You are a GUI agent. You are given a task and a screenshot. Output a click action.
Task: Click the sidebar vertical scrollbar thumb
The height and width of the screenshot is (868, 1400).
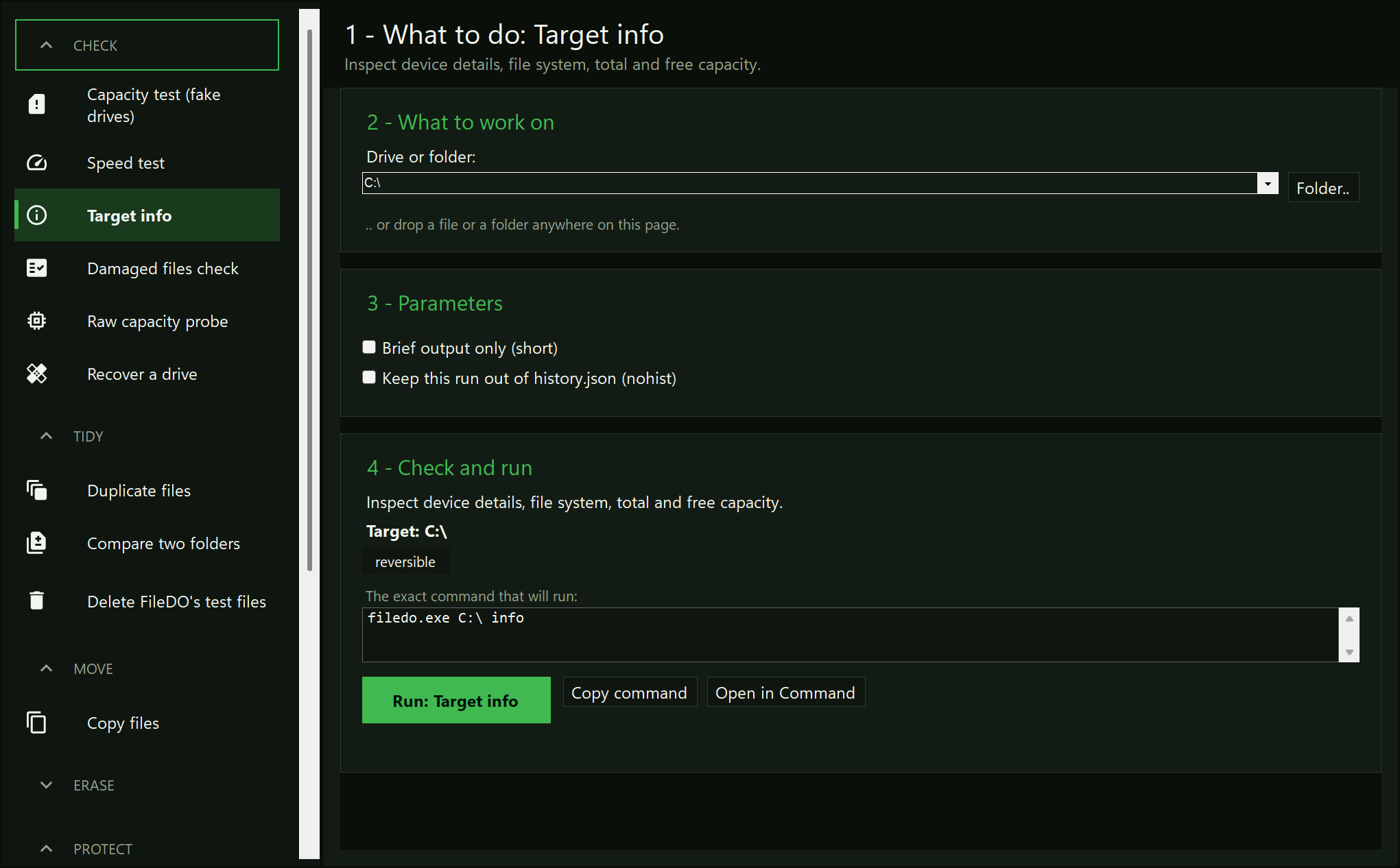tap(309, 300)
